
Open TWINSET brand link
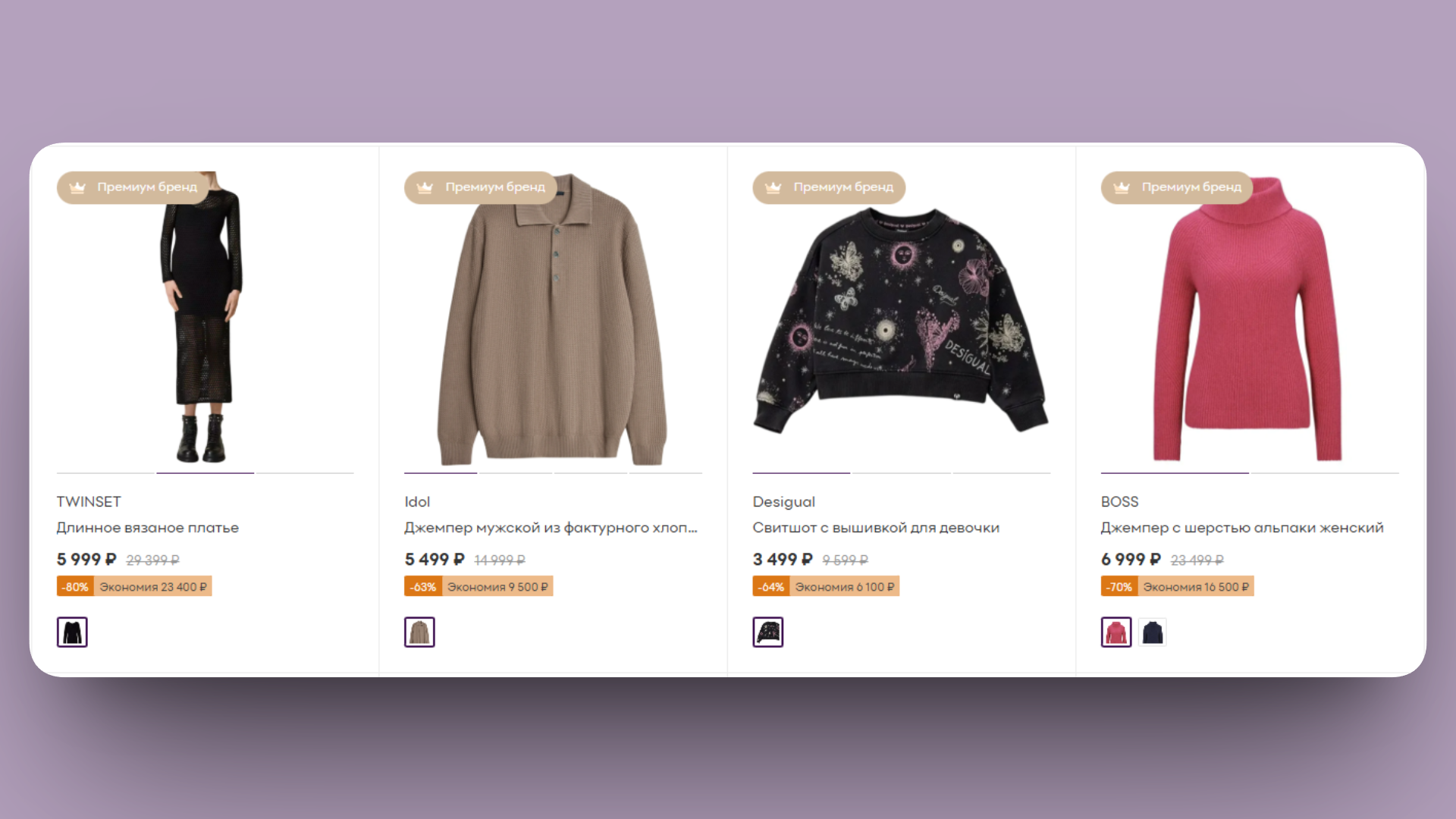tap(89, 502)
